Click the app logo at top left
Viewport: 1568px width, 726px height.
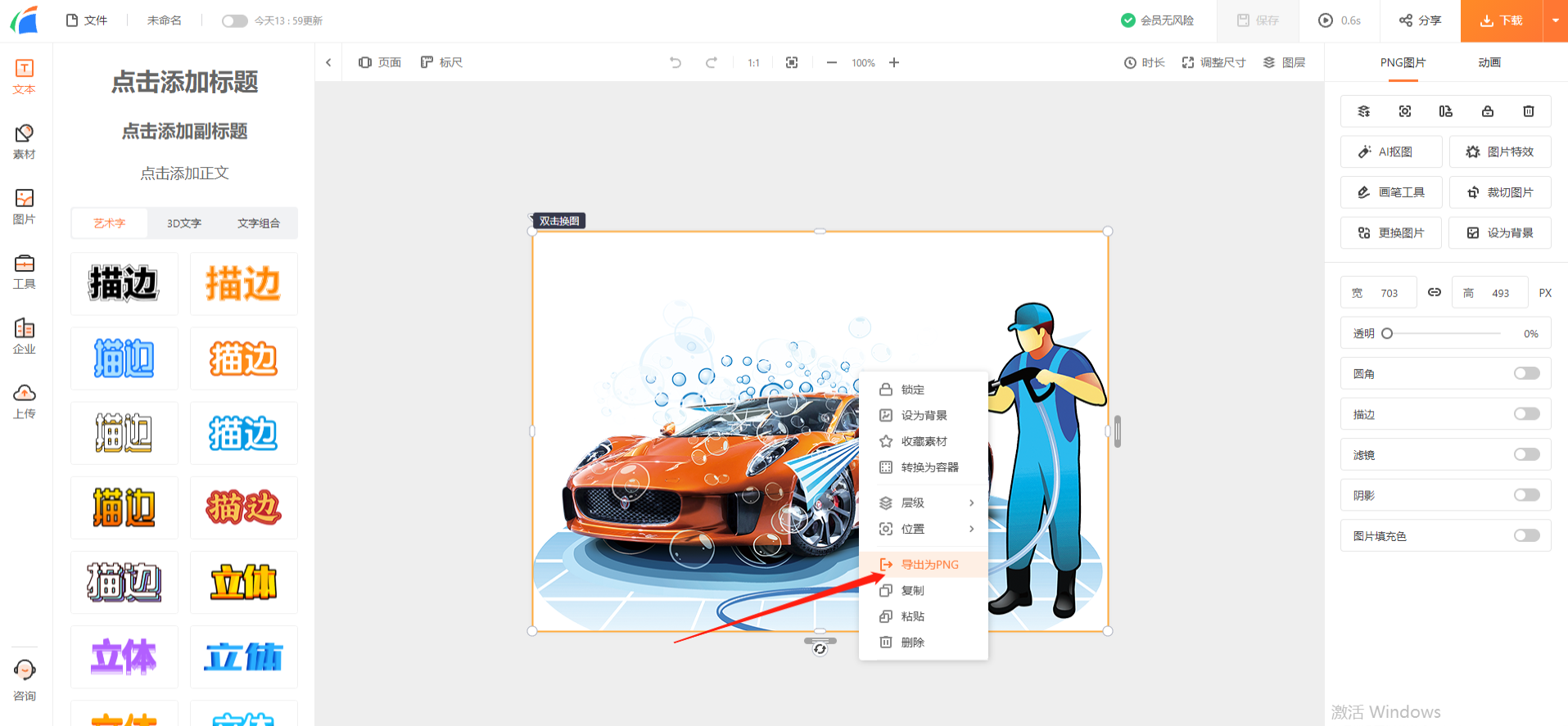pyautogui.click(x=25, y=20)
